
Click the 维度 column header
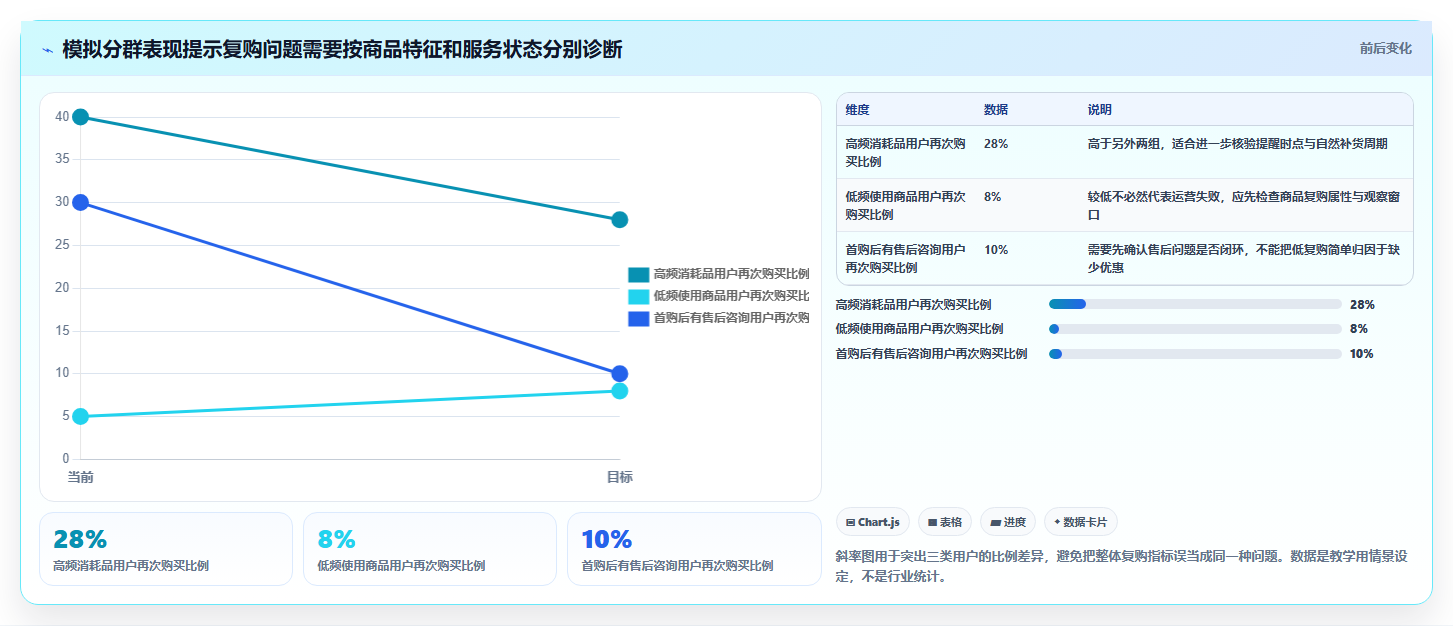[x=857, y=110]
